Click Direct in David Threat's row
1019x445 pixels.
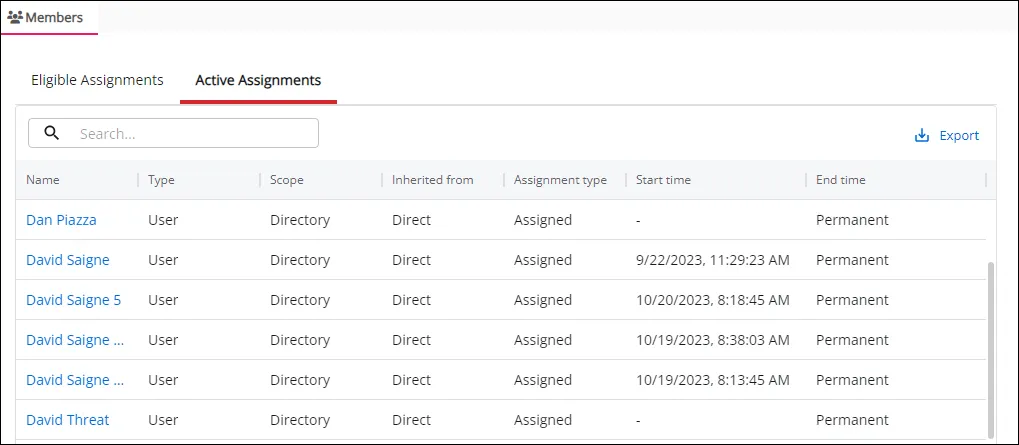tap(411, 420)
